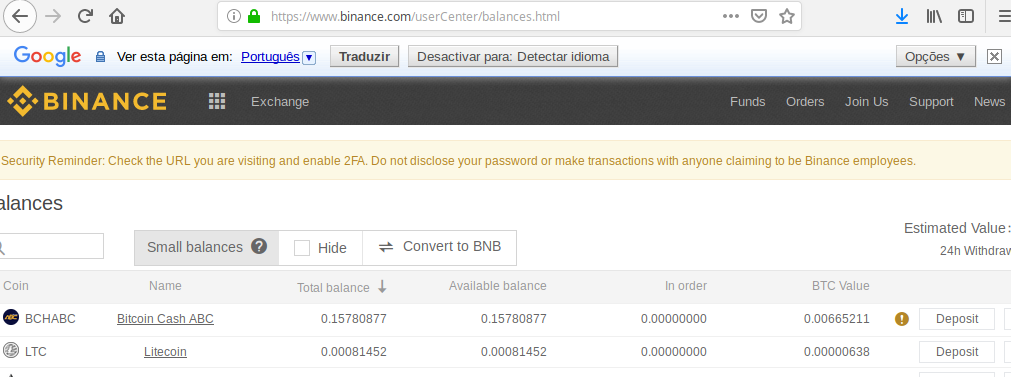Image resolution: width=1011 pixels, height=377 pixels.
Task: Click the BCHABC warning exclamation icon
Action: 902,318
